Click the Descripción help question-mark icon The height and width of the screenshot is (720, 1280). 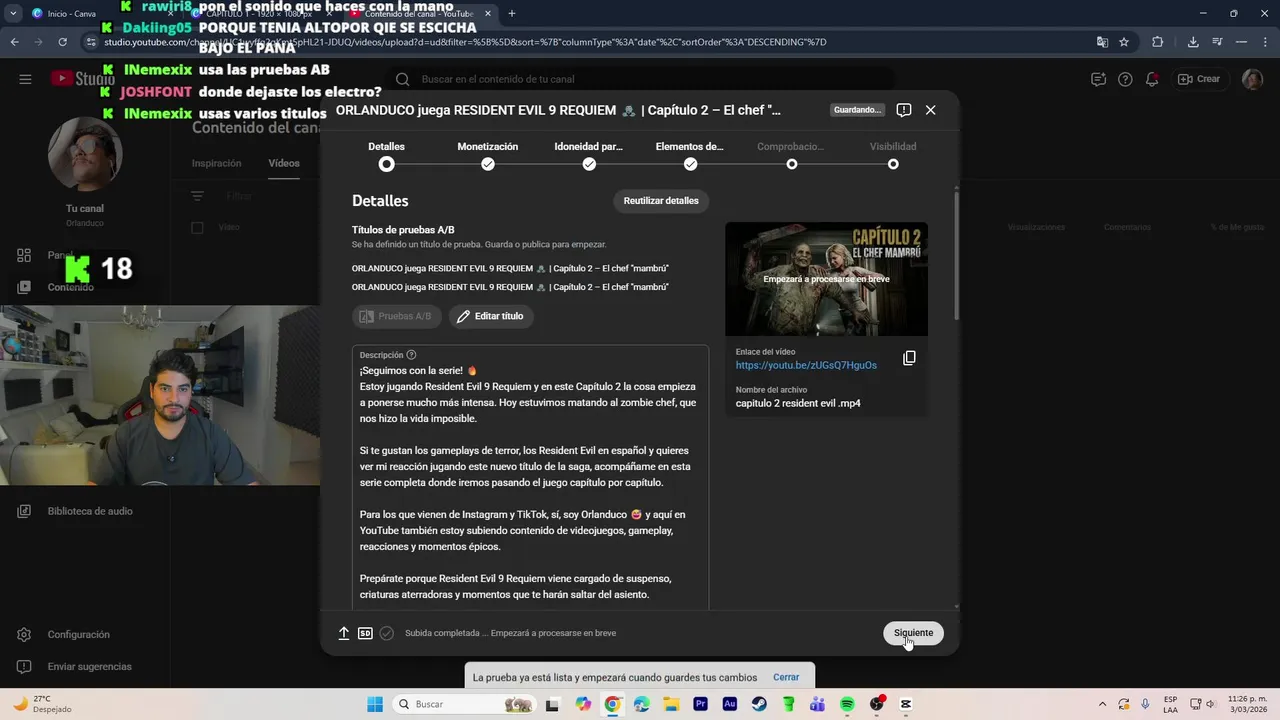411,355
